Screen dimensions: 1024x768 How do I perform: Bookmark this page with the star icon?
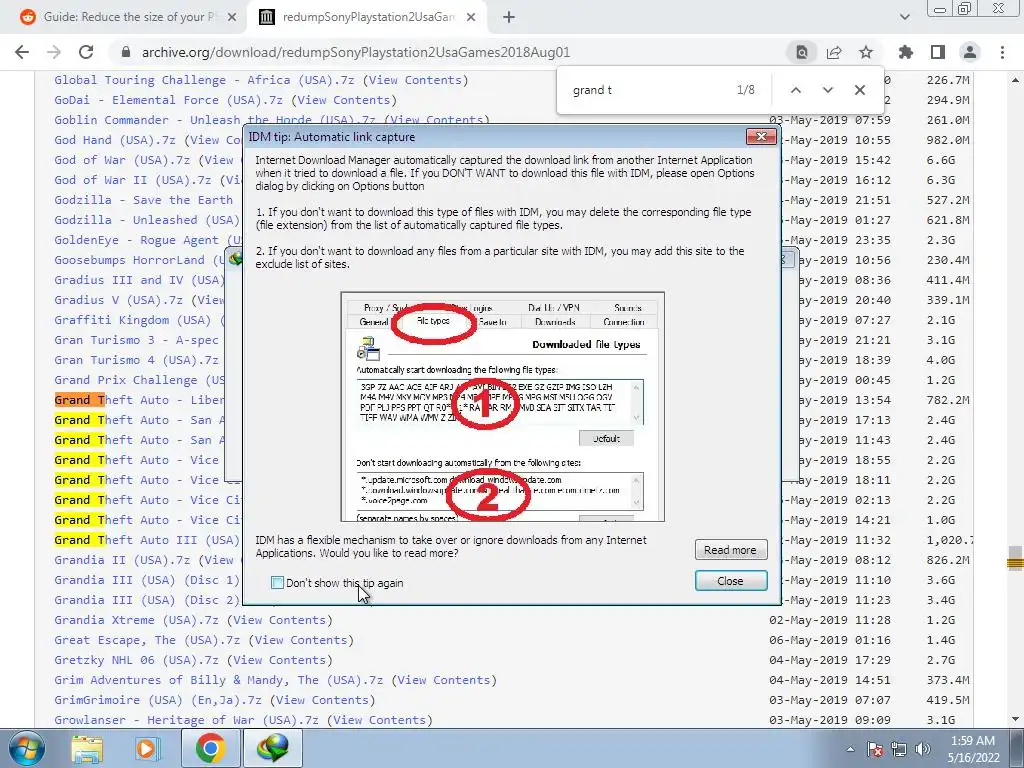[x=866, y=52]
